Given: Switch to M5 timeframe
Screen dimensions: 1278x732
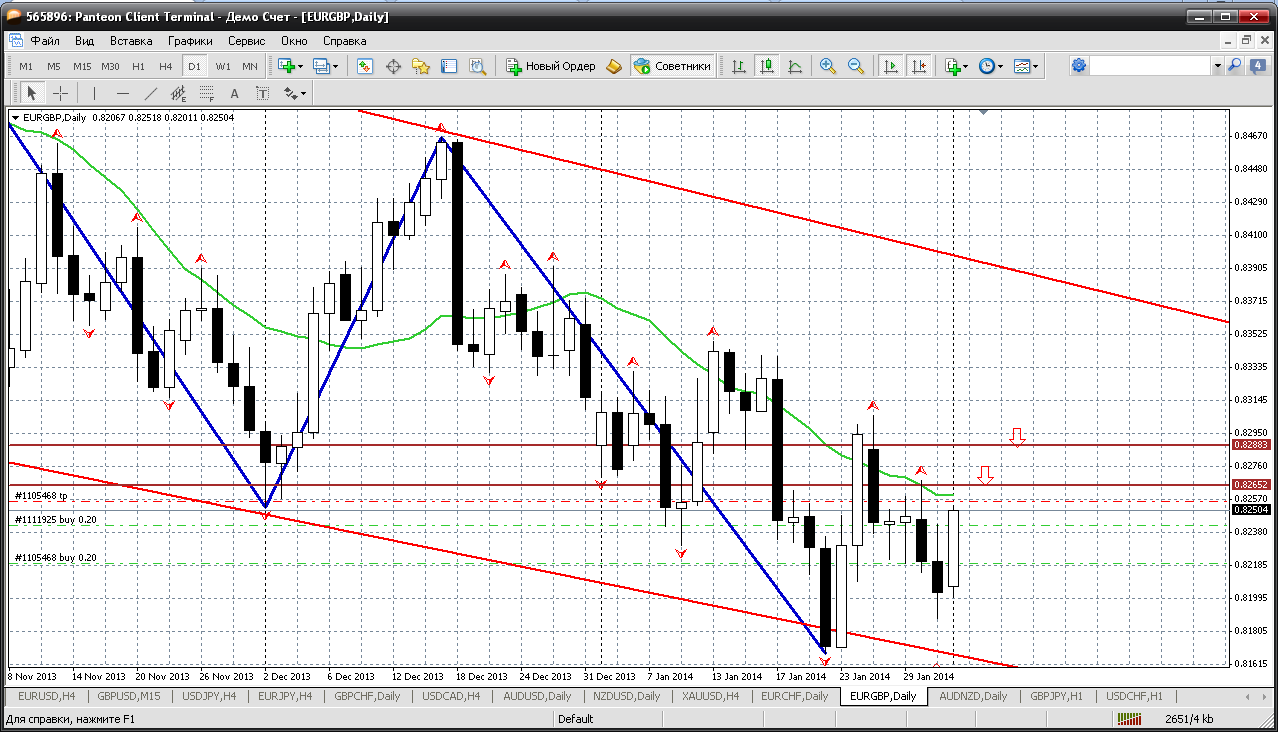Looking at the screenshot, I should 53,66.
